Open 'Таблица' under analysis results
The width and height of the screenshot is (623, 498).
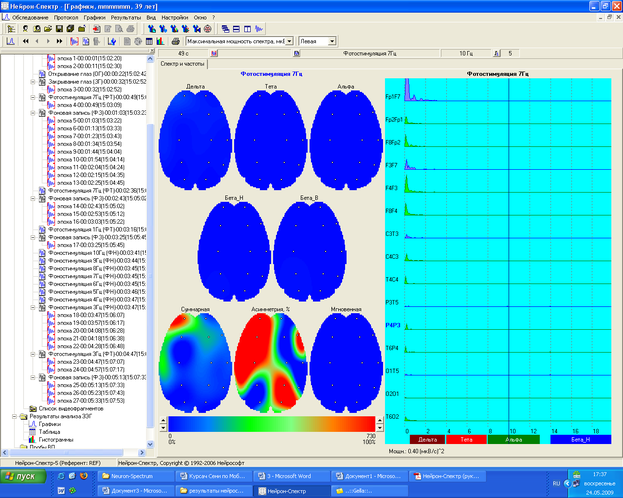coord(49,432)
